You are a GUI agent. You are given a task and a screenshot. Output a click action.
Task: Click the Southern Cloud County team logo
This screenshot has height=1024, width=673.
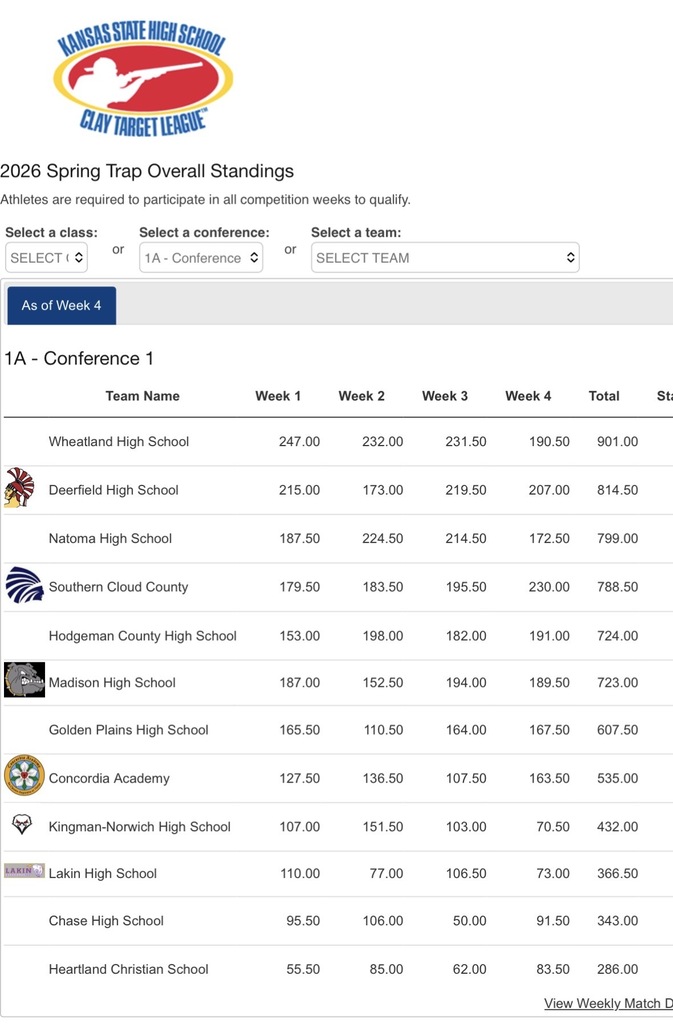point(24,585)
